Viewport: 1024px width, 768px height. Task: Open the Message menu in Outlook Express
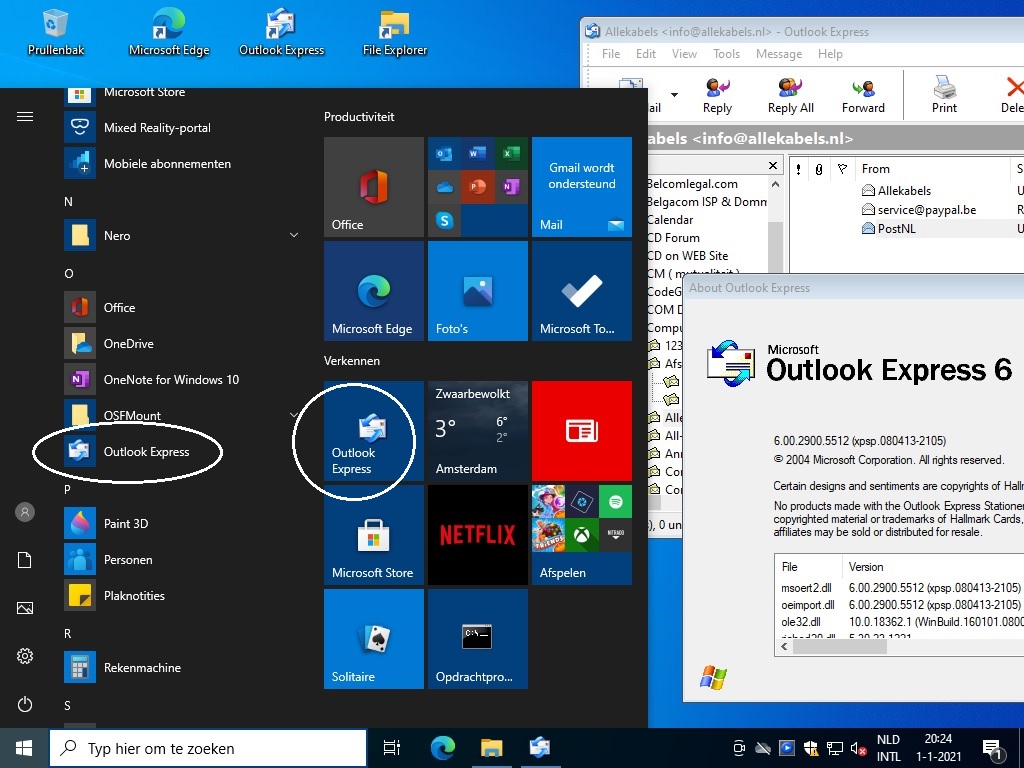click(x=779, y=54)
